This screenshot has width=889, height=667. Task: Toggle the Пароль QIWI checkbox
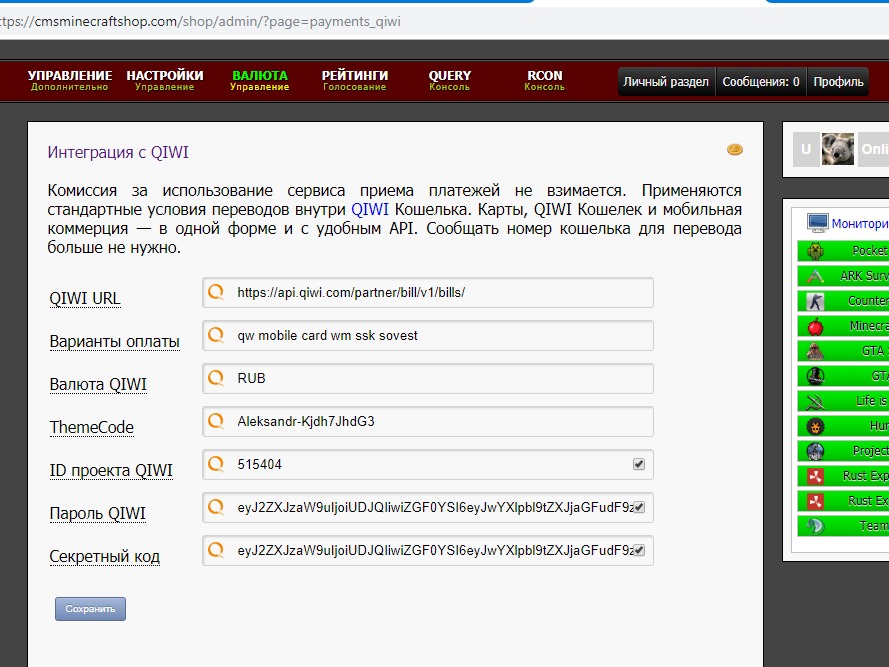[x=639, y=507]
